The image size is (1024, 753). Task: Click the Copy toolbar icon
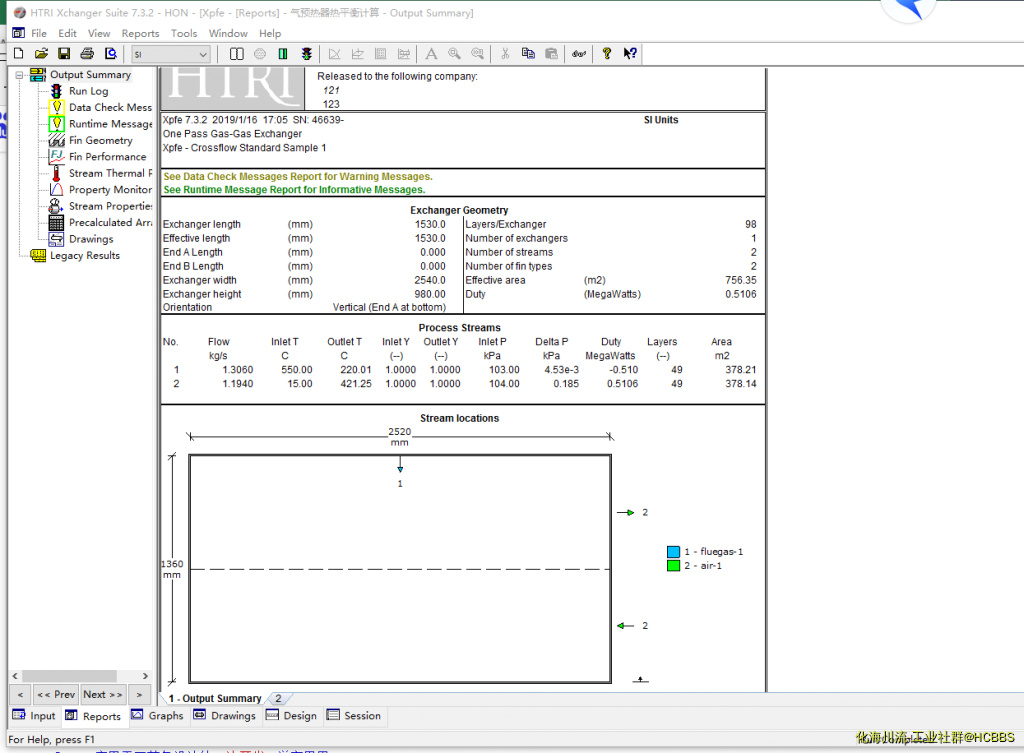point(528,54)
